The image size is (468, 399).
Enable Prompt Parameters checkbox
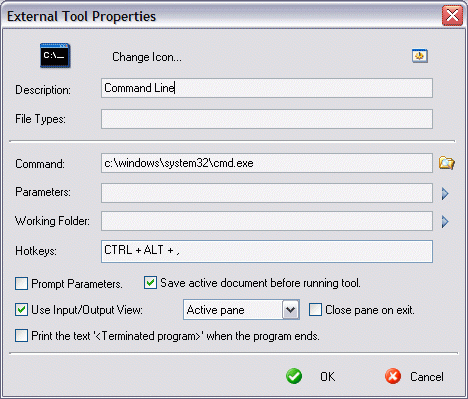tap(21, 284)
